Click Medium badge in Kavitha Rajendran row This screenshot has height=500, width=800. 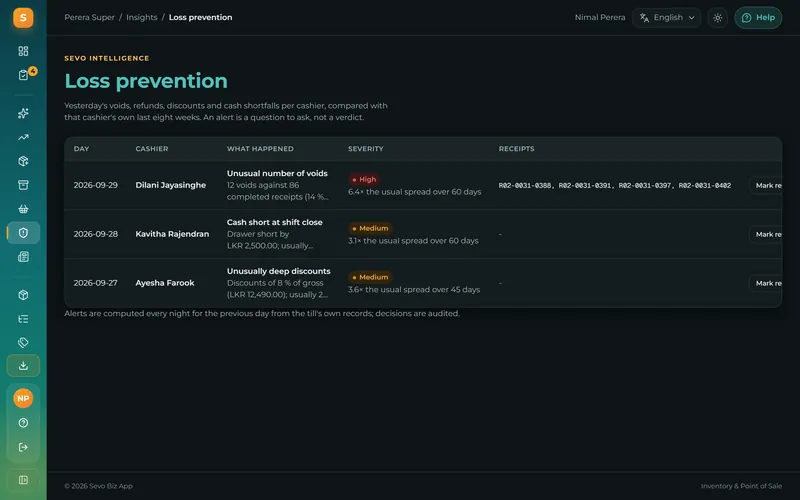(x=370, y=229)
